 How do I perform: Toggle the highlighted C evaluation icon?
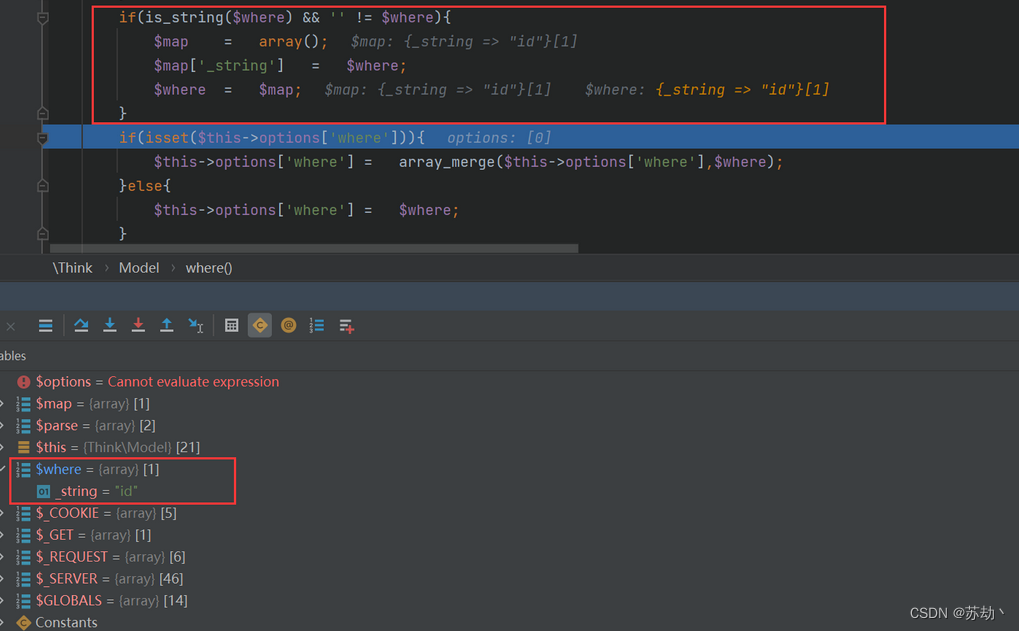point(259,325)
